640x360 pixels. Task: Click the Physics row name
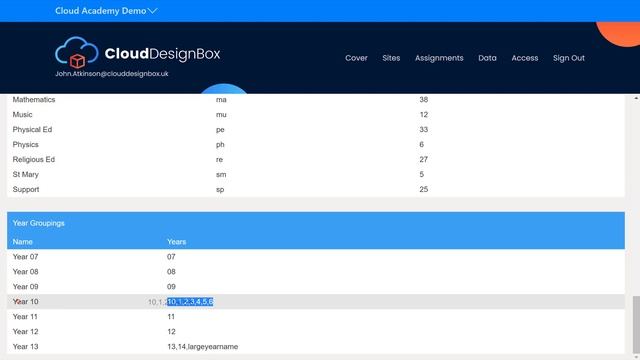(x=25, y=144)
